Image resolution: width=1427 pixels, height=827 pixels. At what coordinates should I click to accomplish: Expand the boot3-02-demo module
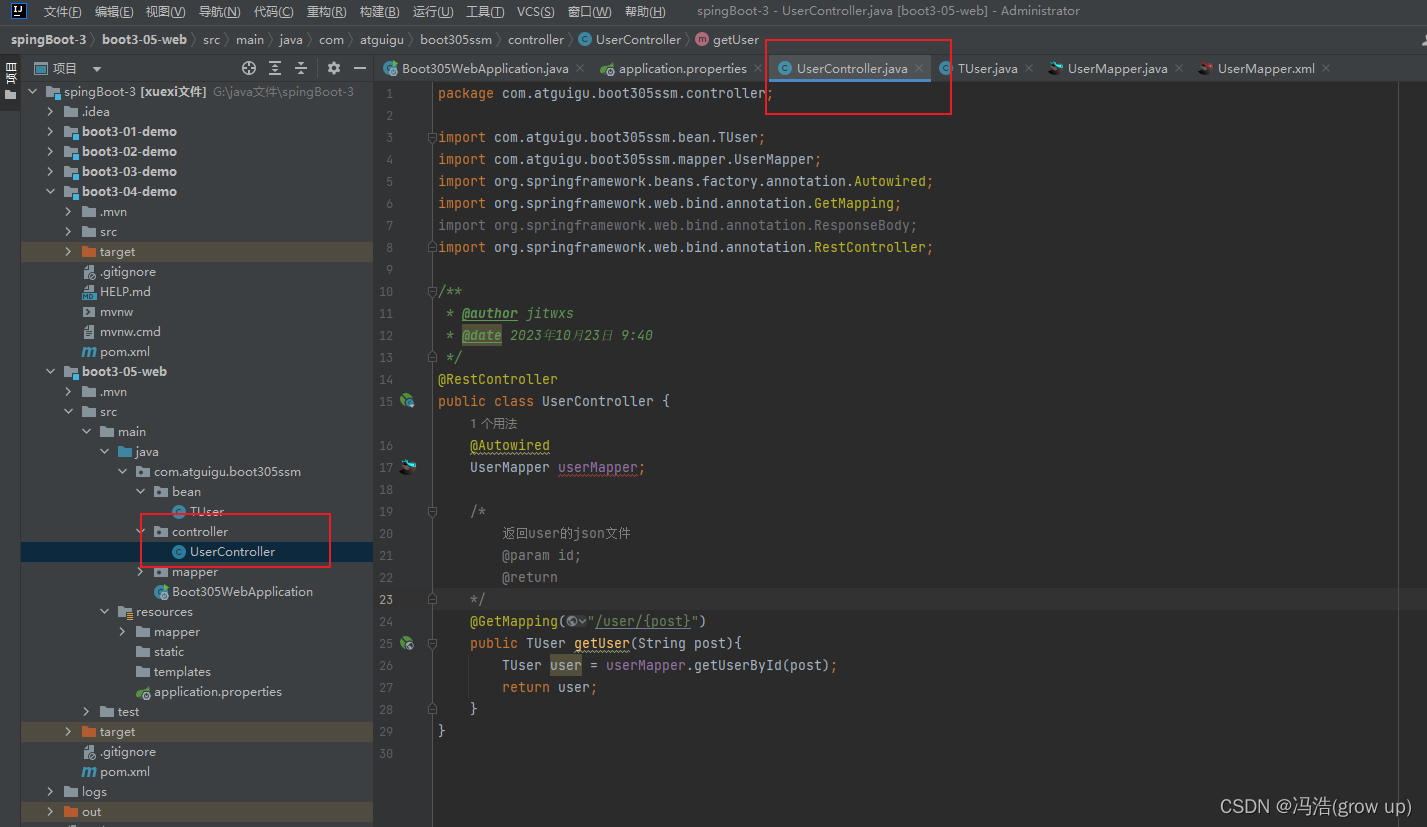[x=50, y=152]
